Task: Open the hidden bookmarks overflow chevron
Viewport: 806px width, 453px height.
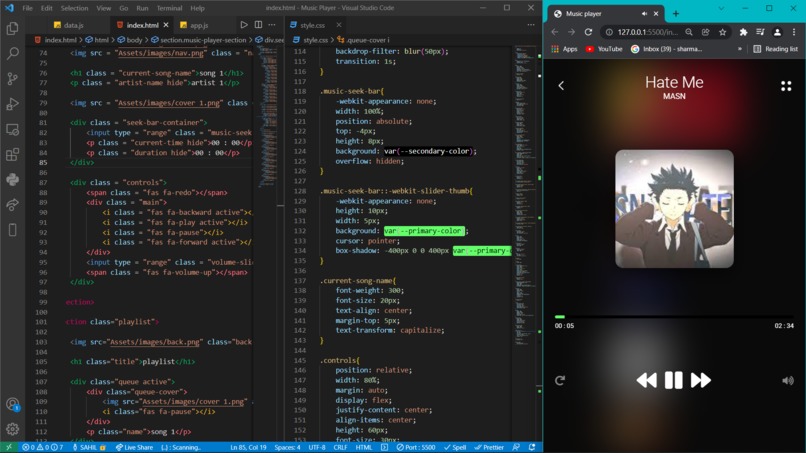Action: click(x=740, y=49)
